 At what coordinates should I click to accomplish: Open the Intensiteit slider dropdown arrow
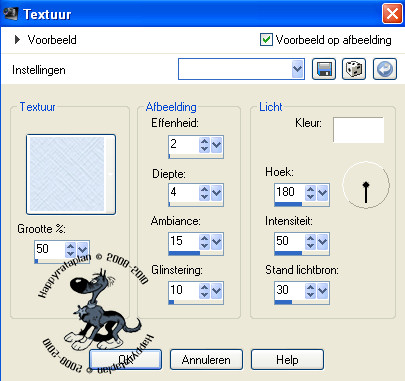pyautogui.click(x=323, y=242)
